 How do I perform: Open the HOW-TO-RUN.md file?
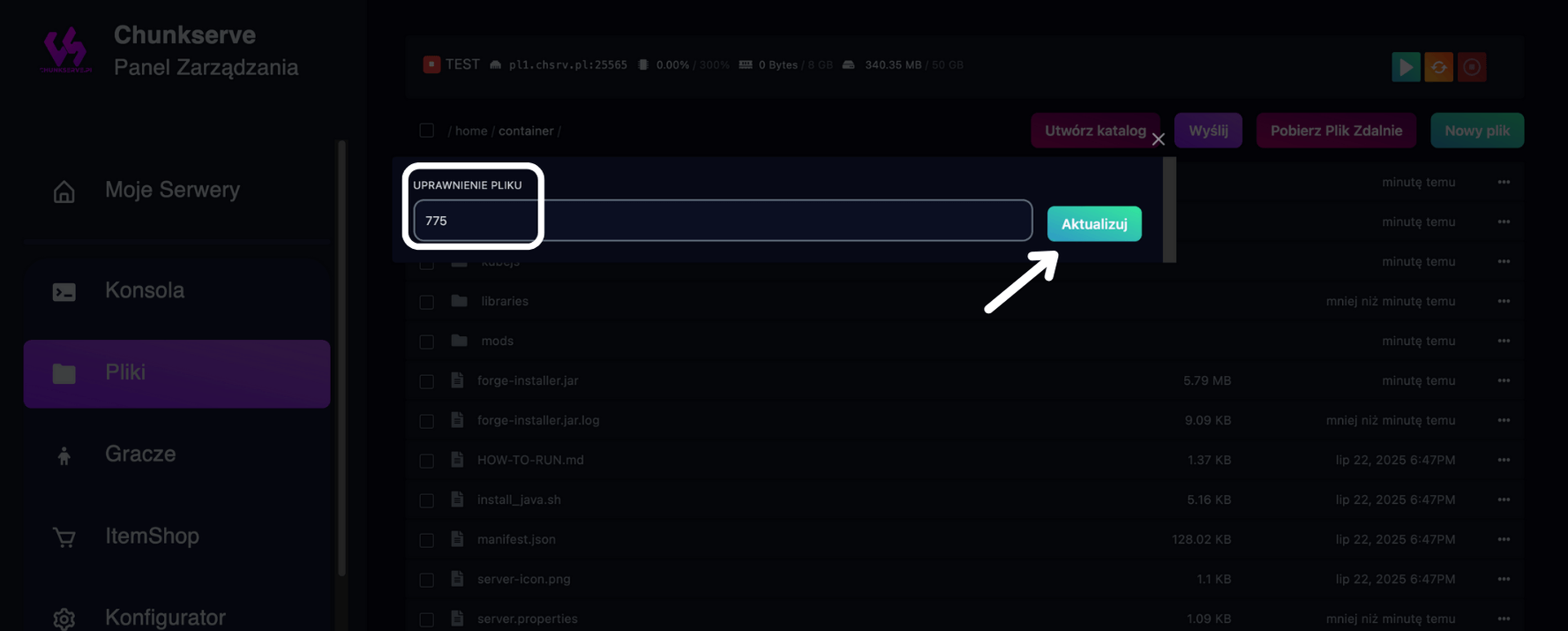[530, 460]
